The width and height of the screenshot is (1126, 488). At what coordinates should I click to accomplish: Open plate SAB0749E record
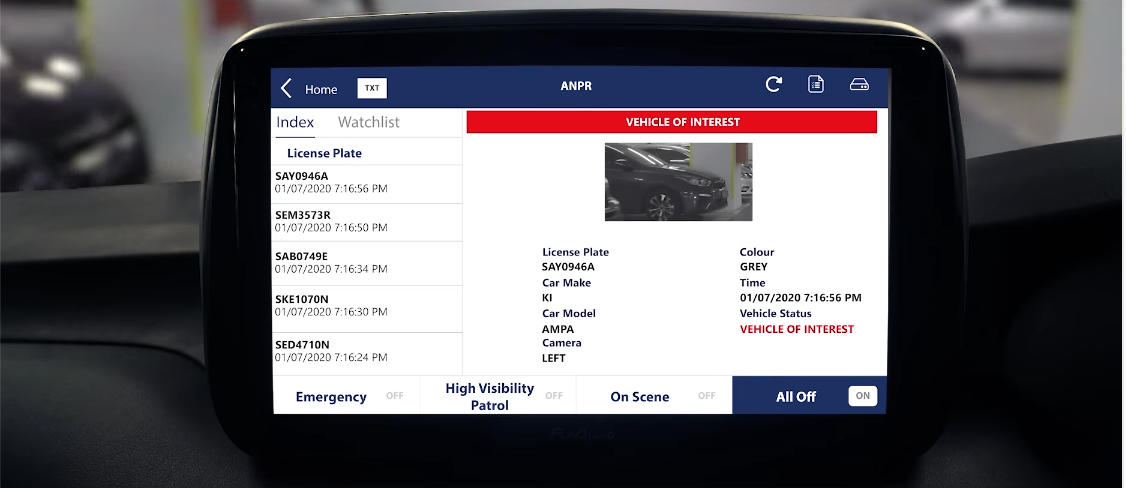(x=366, y=262)
